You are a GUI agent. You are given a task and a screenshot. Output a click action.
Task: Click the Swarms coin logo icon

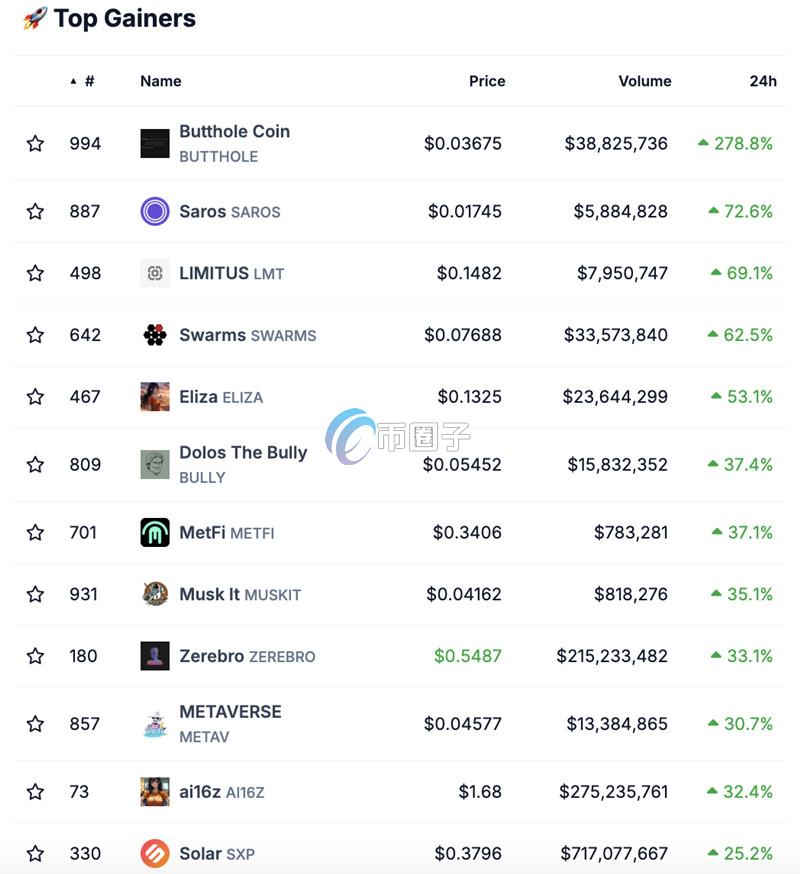[155, 335]
